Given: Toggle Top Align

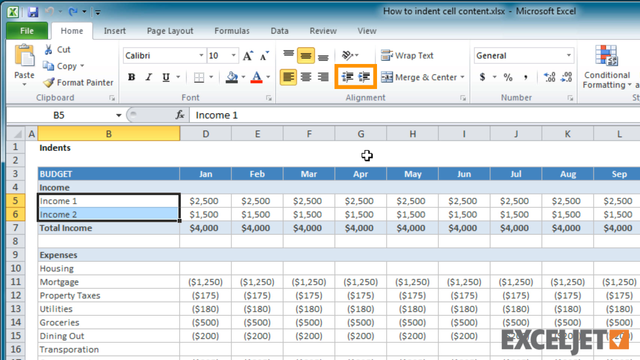Looking at the screenshot, I should click(x=289, y=55).
